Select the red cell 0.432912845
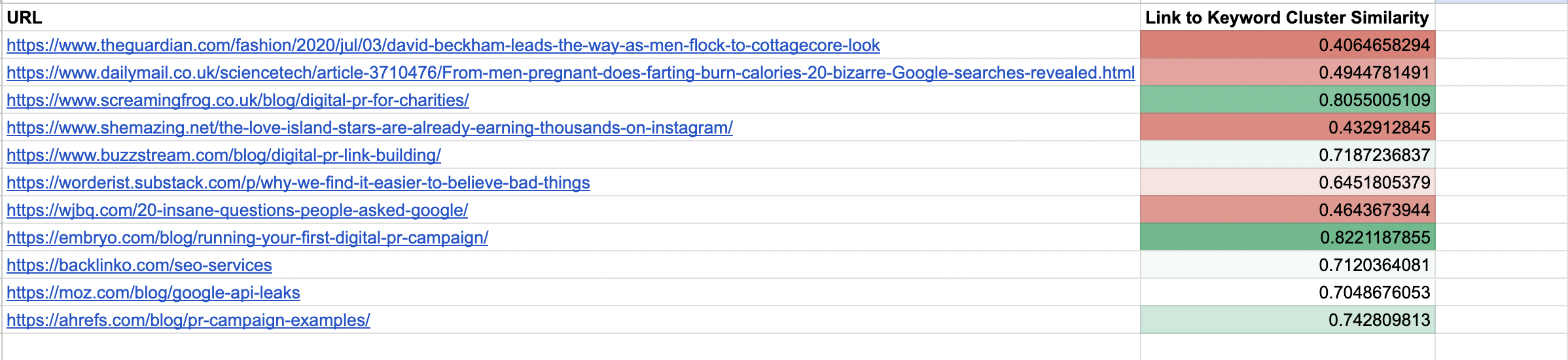Image resolution: width=1568 pixels, height=360 pixels. (1287, 128)
